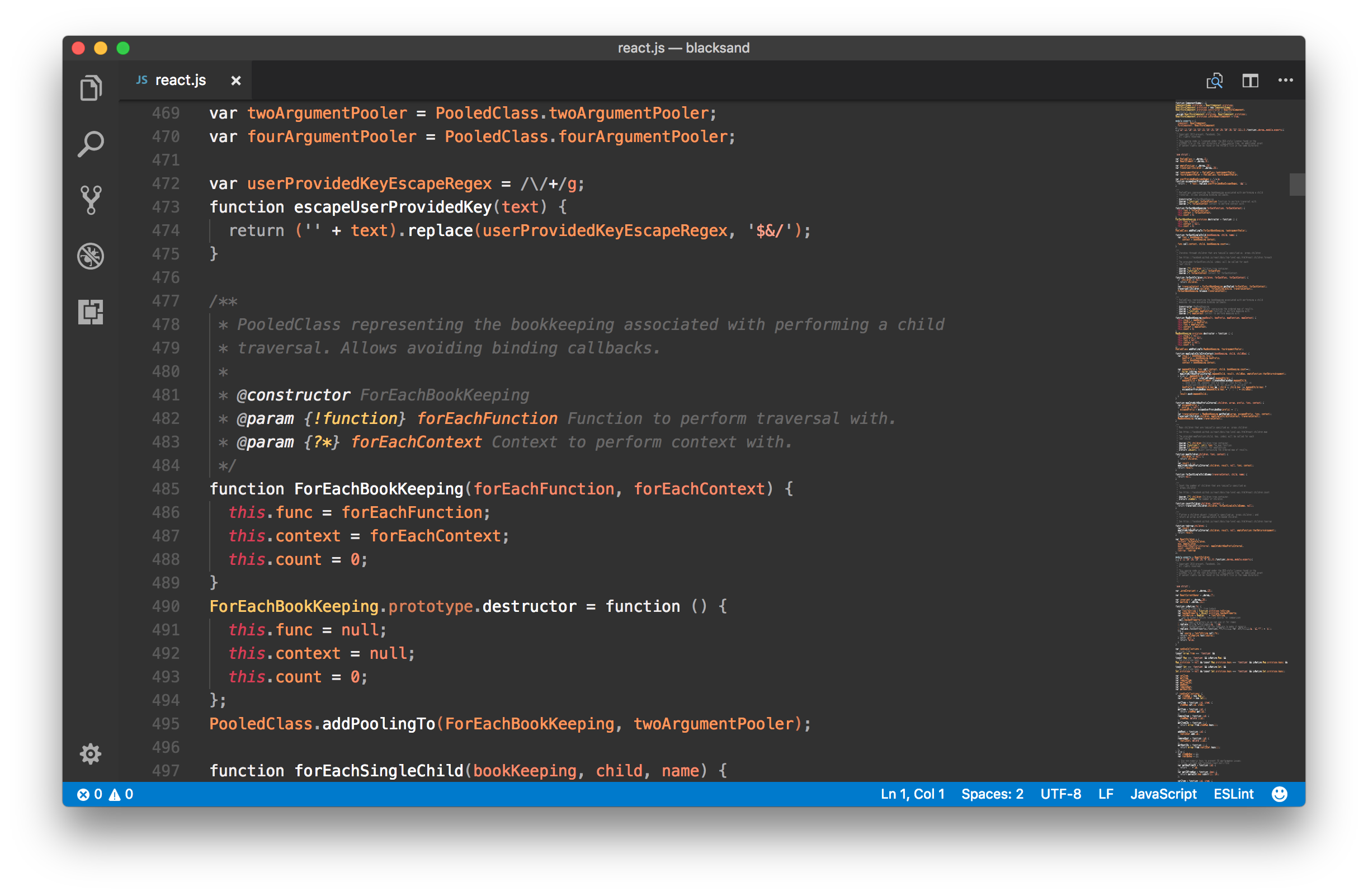The image size is (1368, 896).
Task: Click the find-in-file preview icon
Action: [x=1214, y=81]
